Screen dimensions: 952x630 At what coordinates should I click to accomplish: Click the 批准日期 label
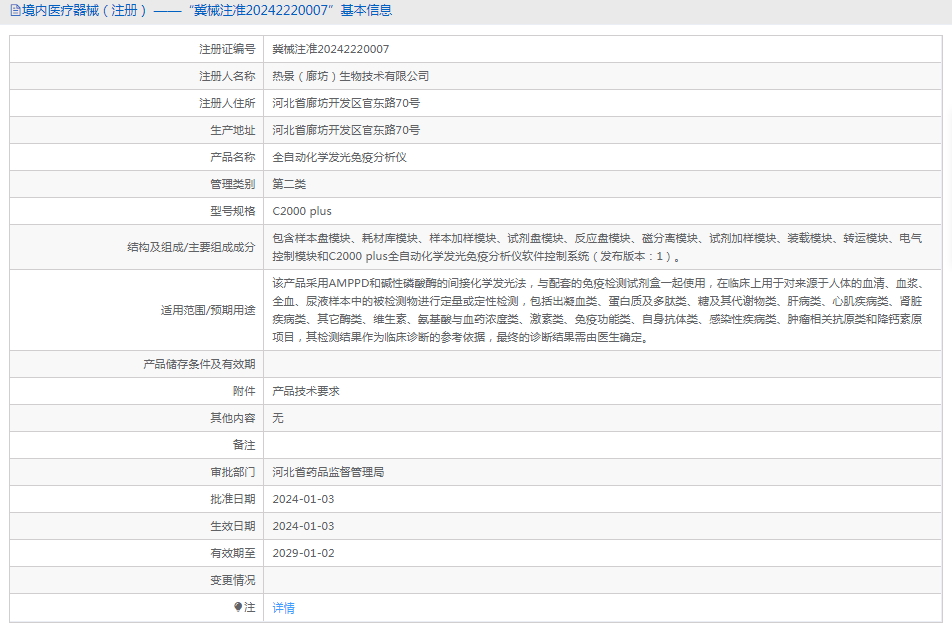(233, 499)
